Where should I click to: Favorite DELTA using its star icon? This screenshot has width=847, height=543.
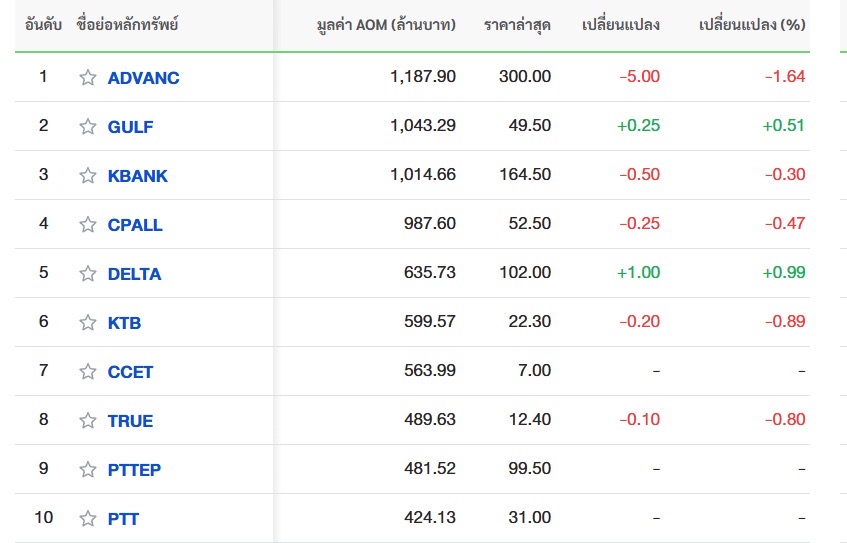(88, 273)
